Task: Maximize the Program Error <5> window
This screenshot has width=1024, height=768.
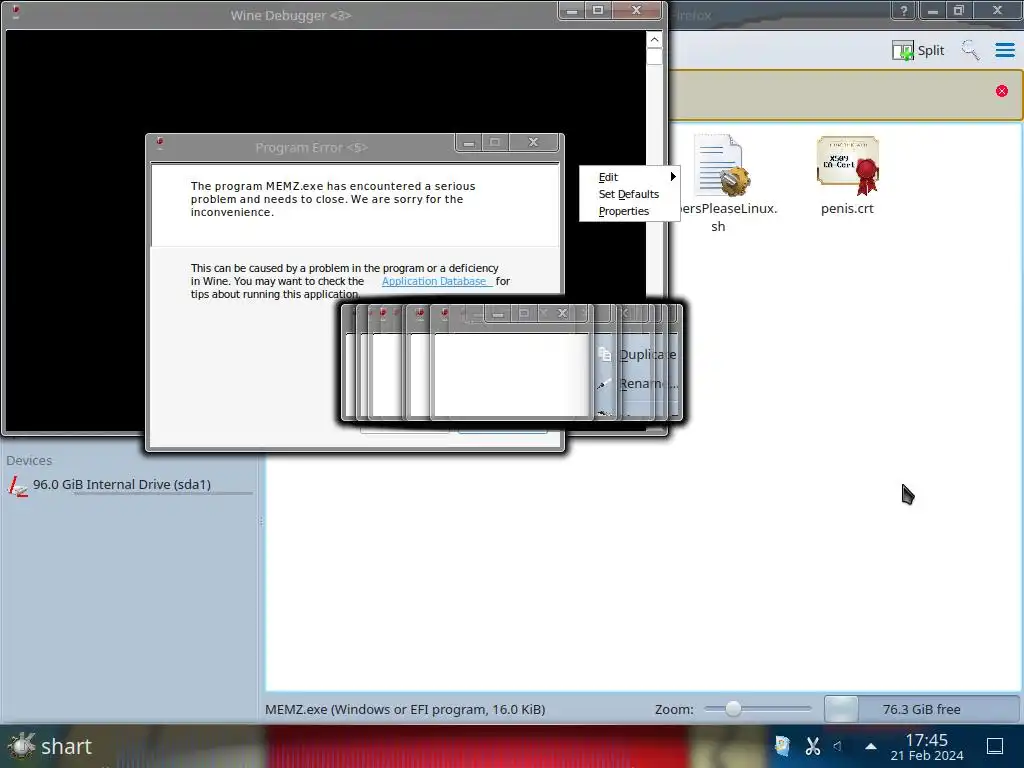Action: [x=495, y=142]
